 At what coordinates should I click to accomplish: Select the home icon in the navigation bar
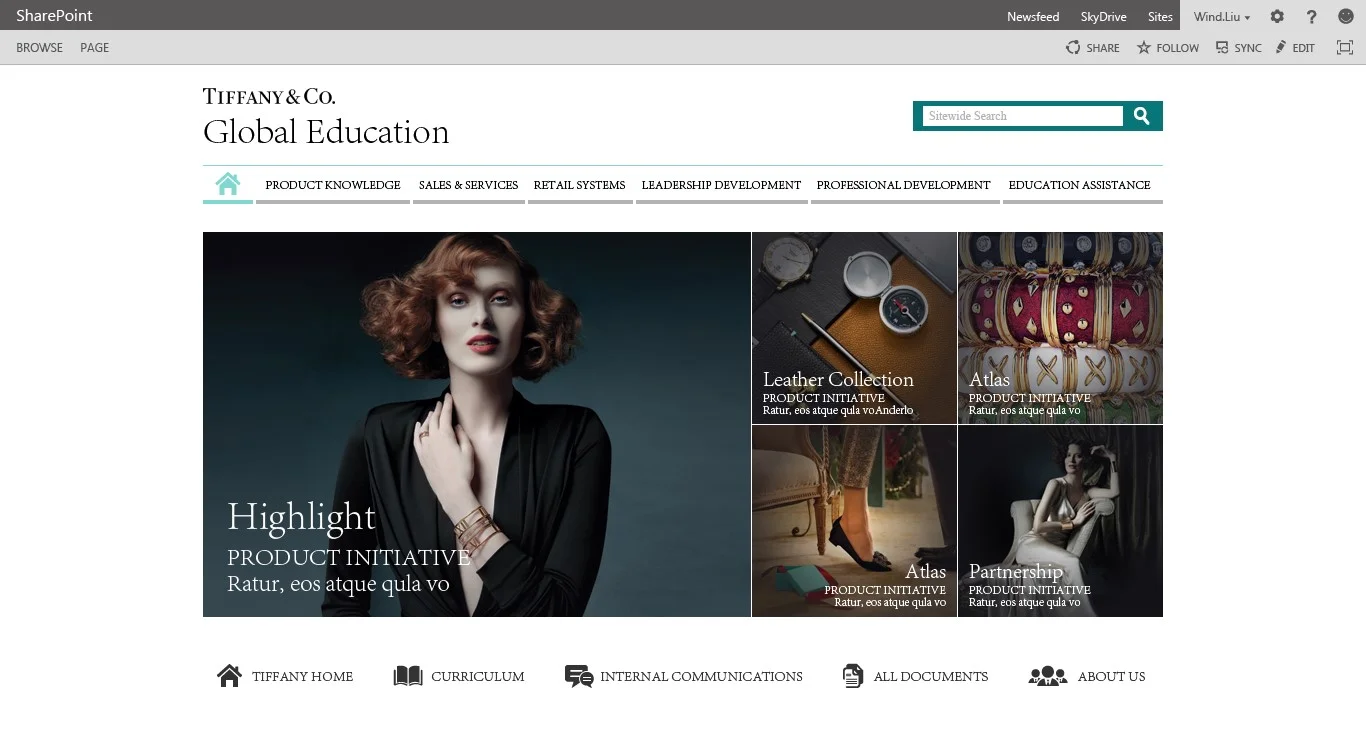point(227,184)
